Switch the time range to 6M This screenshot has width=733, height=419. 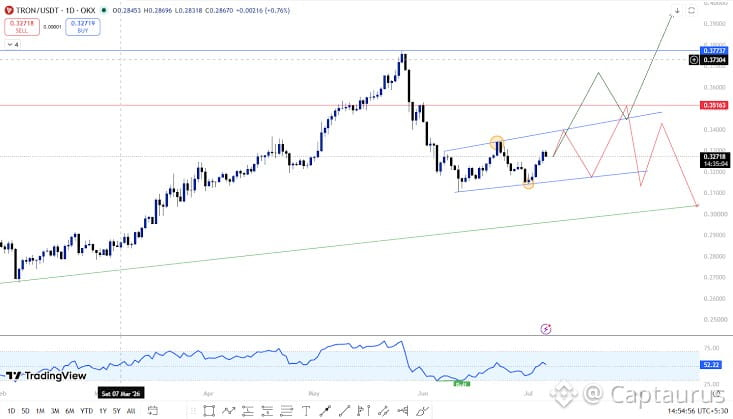pyautogui.click(x=70, y=411)
